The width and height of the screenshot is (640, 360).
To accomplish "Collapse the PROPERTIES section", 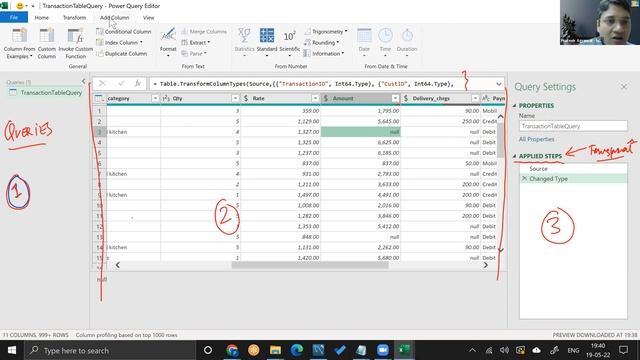I will pos(514,106).
